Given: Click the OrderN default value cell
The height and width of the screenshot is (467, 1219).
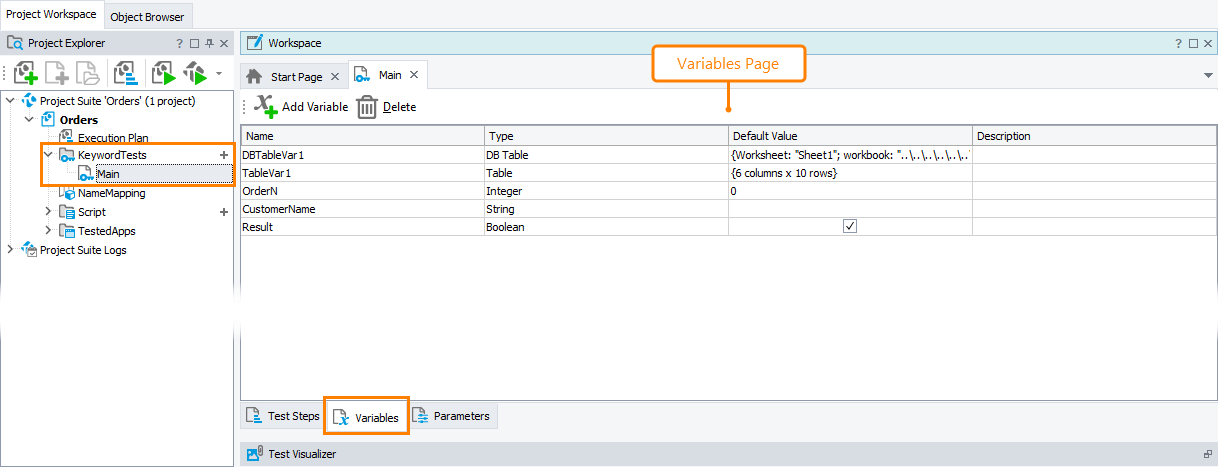Looking at the screenshot, I should click(x=849, y=191).
